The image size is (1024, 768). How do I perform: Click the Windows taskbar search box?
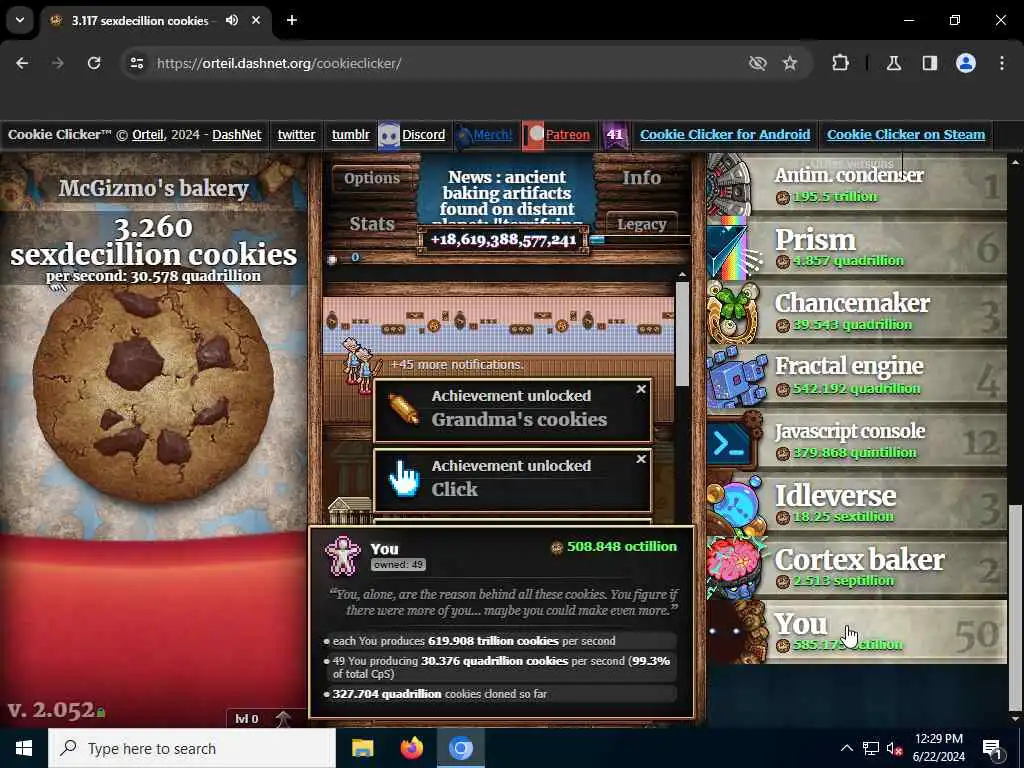point(192,748)
